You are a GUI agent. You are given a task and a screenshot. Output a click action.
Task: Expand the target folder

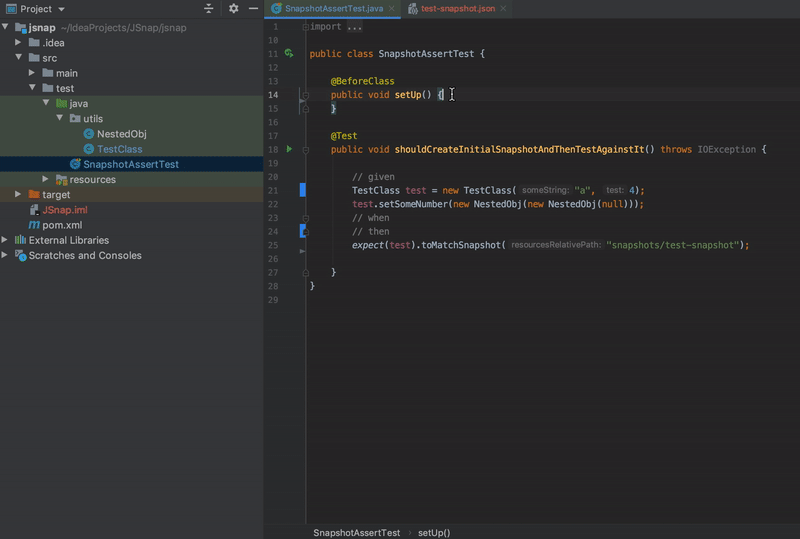[18, 194]
